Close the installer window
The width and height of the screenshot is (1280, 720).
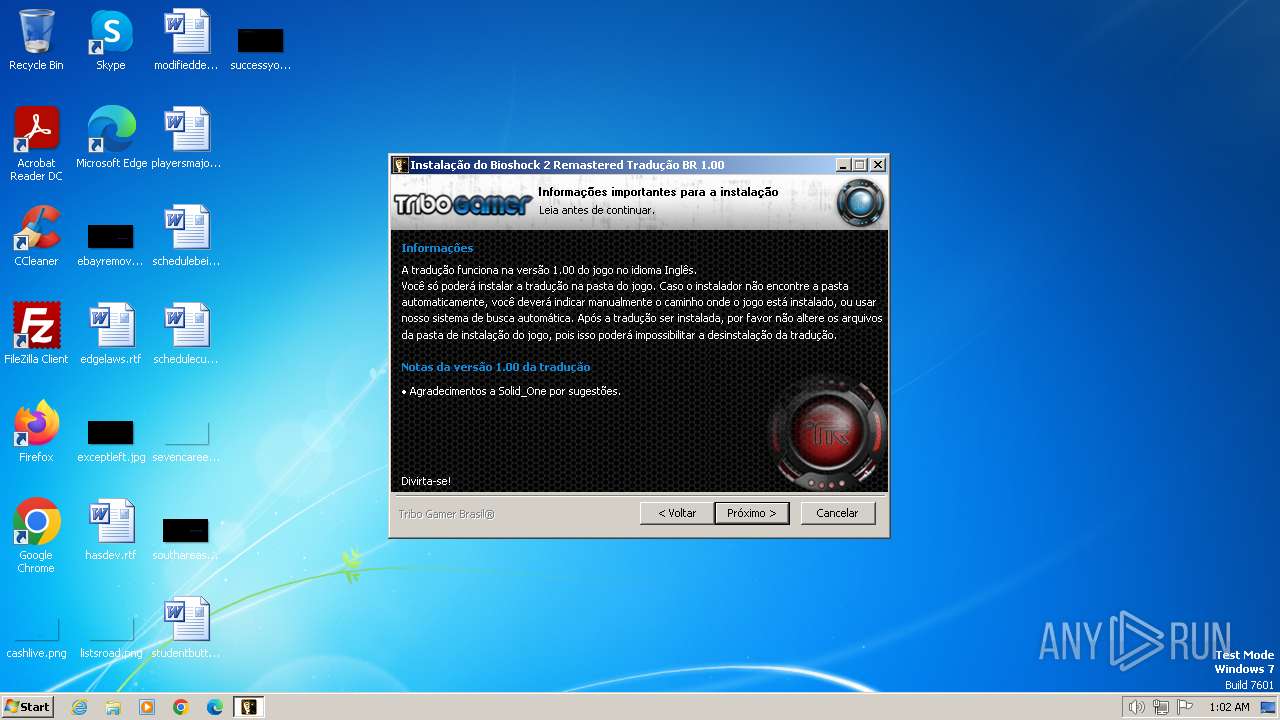pos(878,165)
